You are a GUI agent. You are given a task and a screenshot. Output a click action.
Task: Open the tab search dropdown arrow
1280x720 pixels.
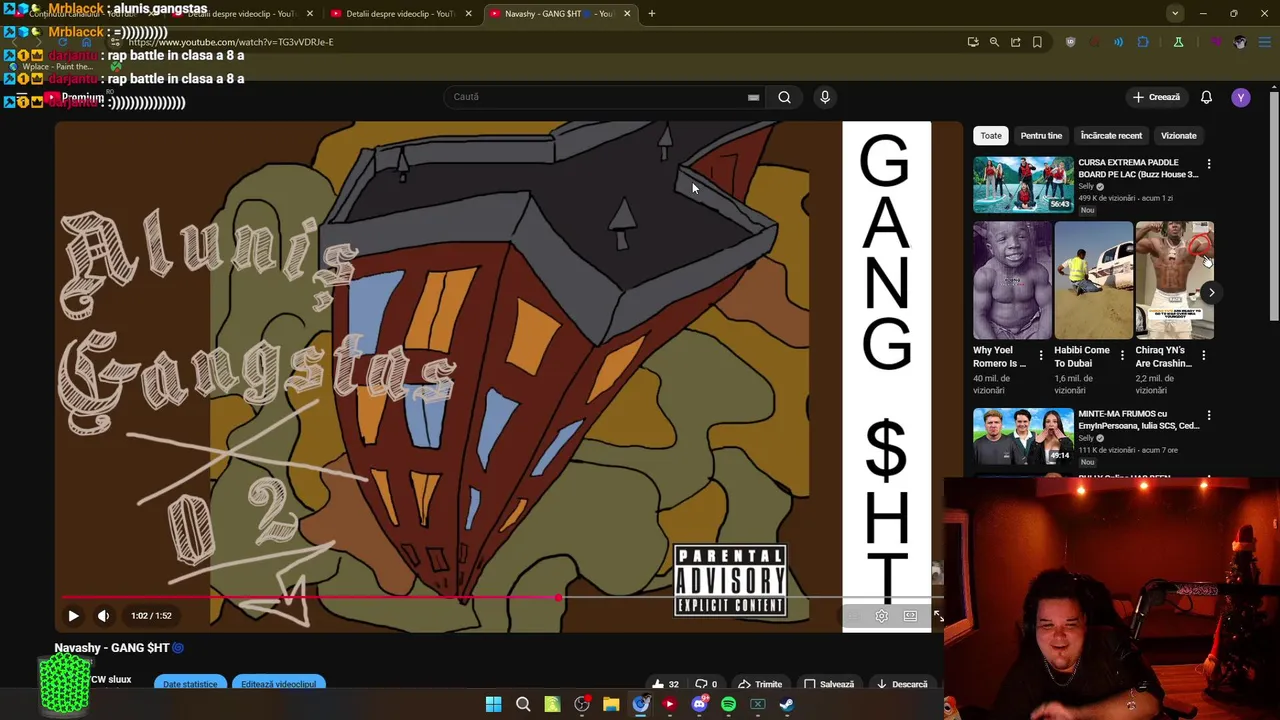[1175, 14]
